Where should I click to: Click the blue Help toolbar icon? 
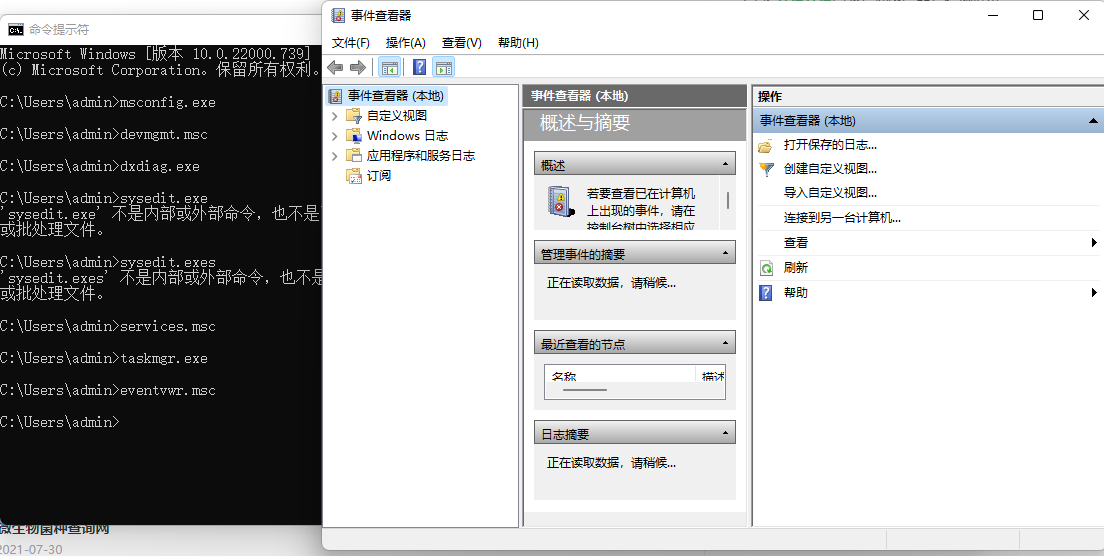pos(420,67)
